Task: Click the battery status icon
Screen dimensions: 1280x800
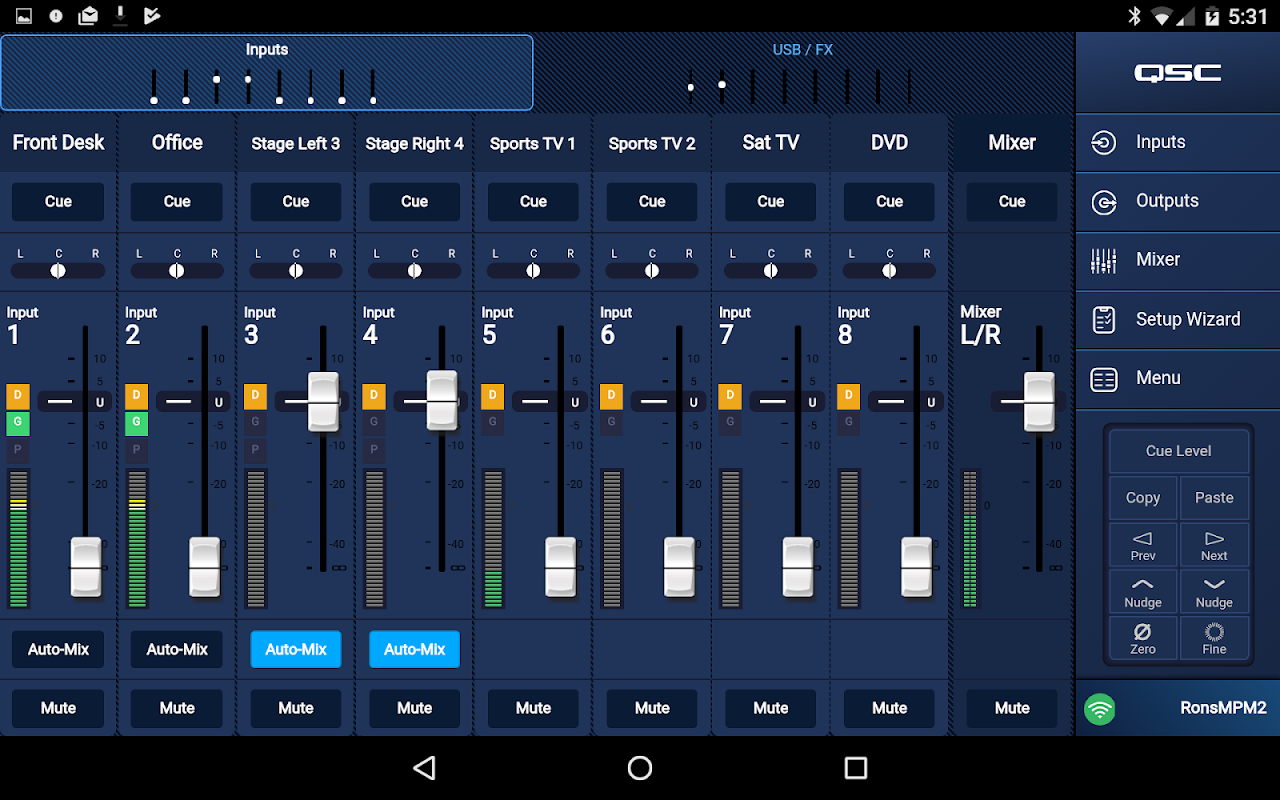Action: [1212, 16]
